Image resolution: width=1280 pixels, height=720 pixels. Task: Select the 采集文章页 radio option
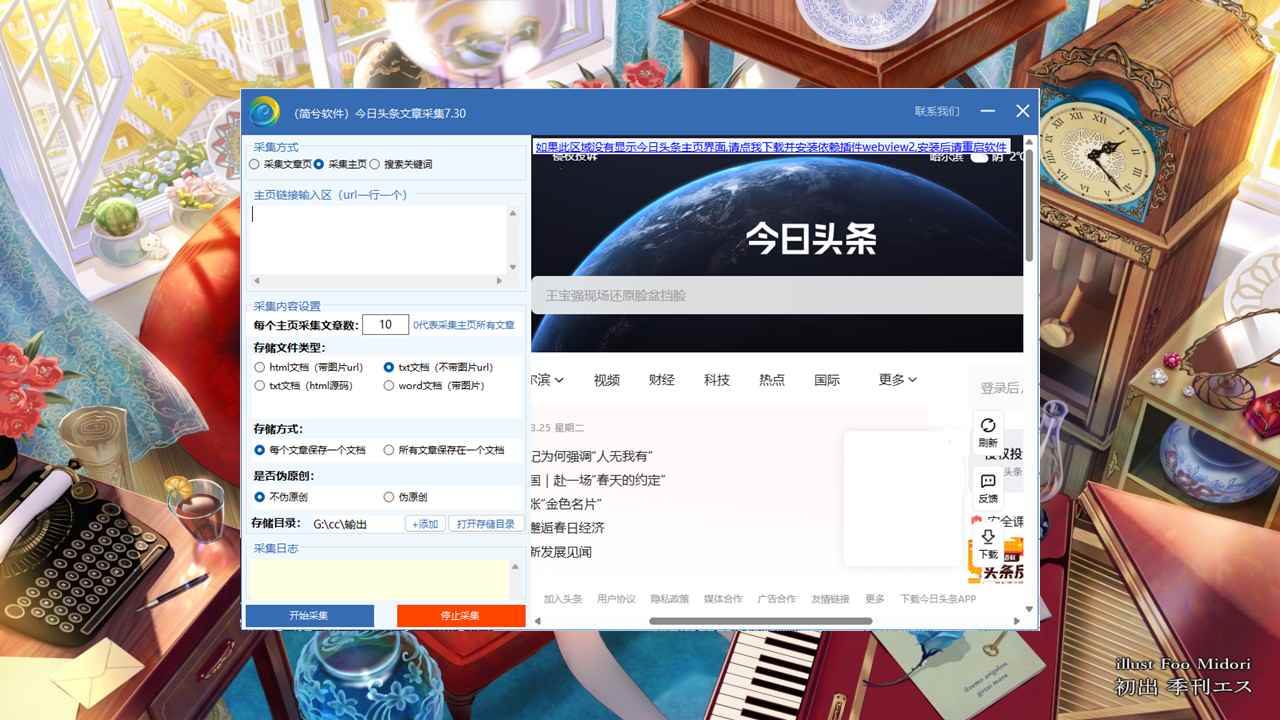click(255, 164)
